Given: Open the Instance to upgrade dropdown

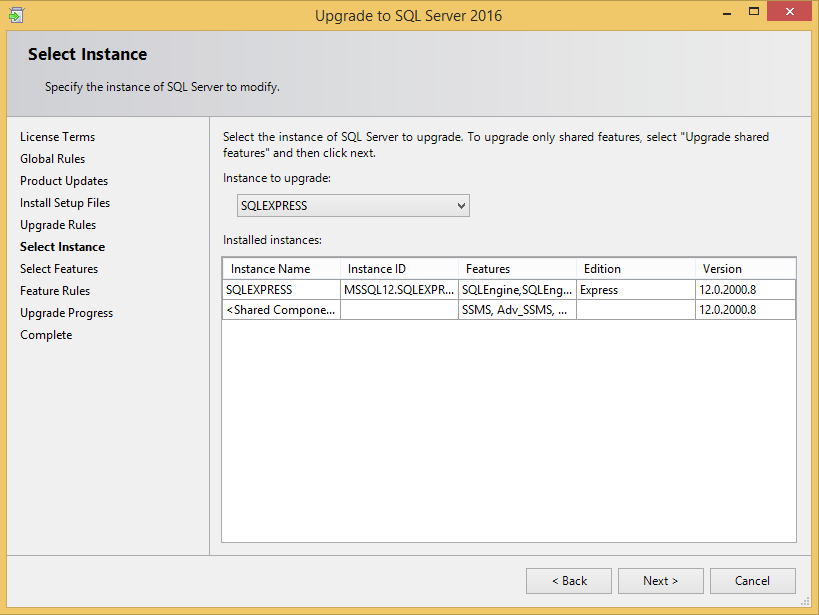Looking at the screenshot, I should click(x=353, y=206).
